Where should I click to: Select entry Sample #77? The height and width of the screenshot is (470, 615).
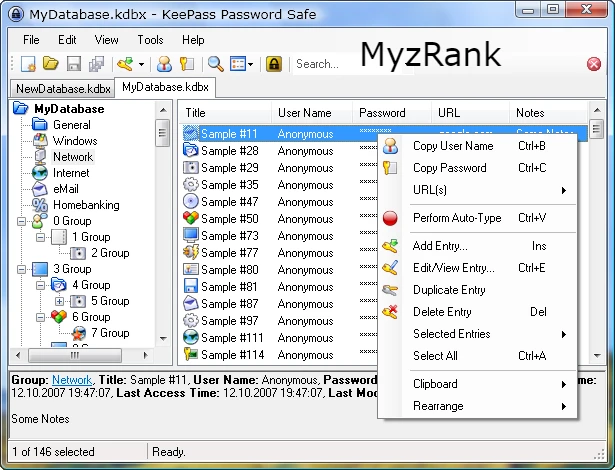229,253
